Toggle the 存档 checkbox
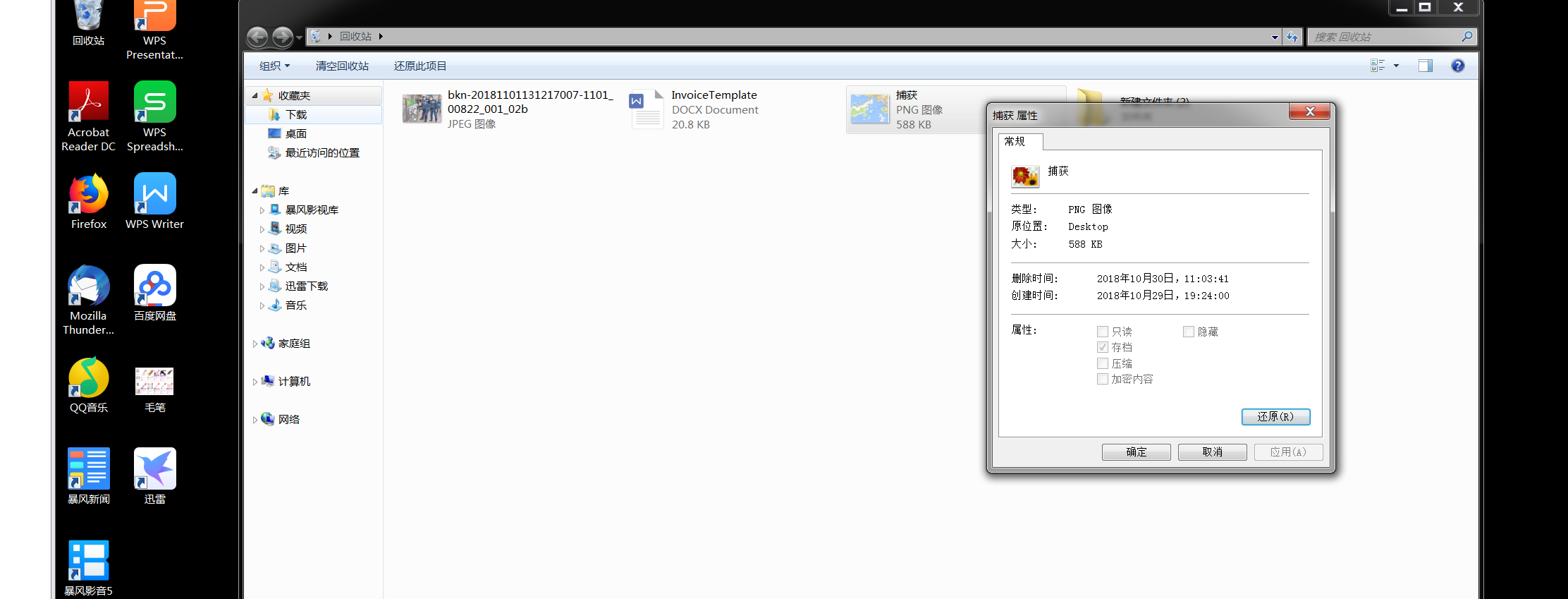Viewport: 1568px width, 599px height. [1103, 347]
